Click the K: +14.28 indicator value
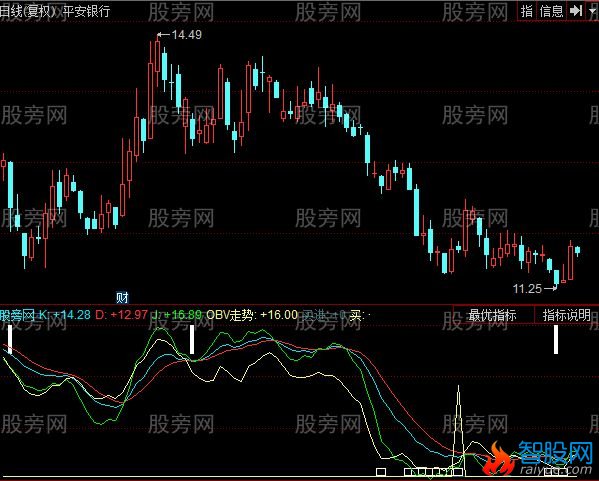 click(65, 315)
